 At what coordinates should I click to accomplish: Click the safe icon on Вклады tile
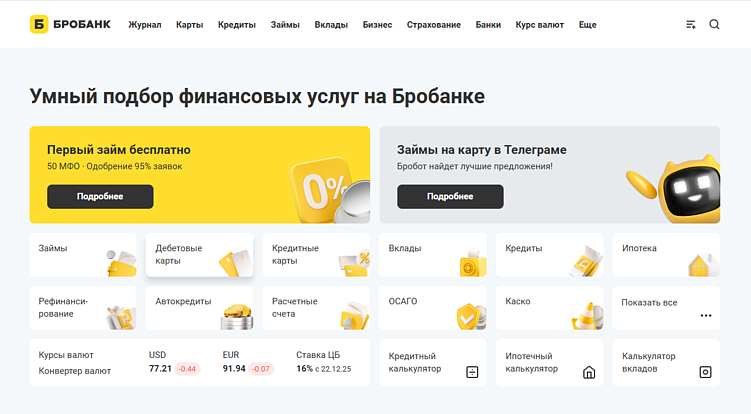[473, 263]
